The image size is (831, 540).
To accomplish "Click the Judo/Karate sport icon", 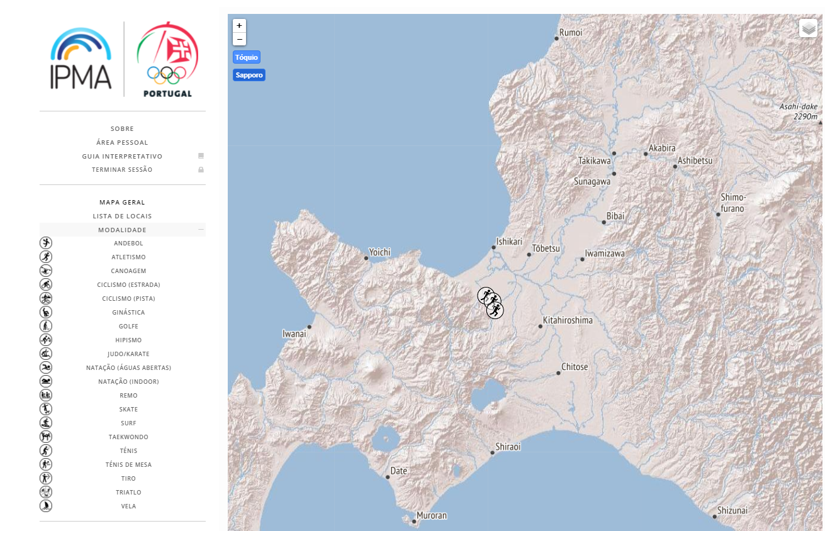I will click(46, 353).
